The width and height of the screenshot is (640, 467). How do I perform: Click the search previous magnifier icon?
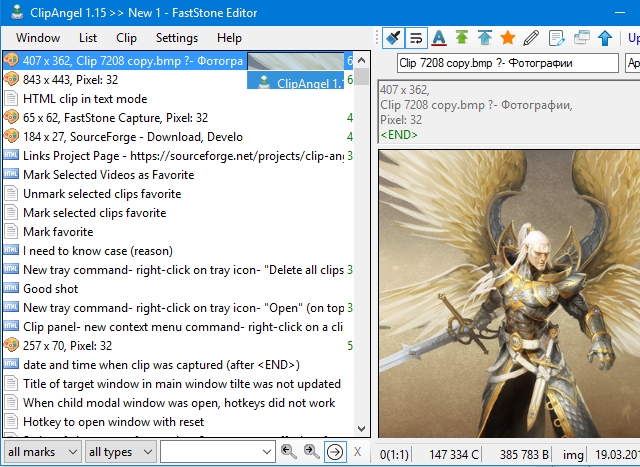coord(289,451)
